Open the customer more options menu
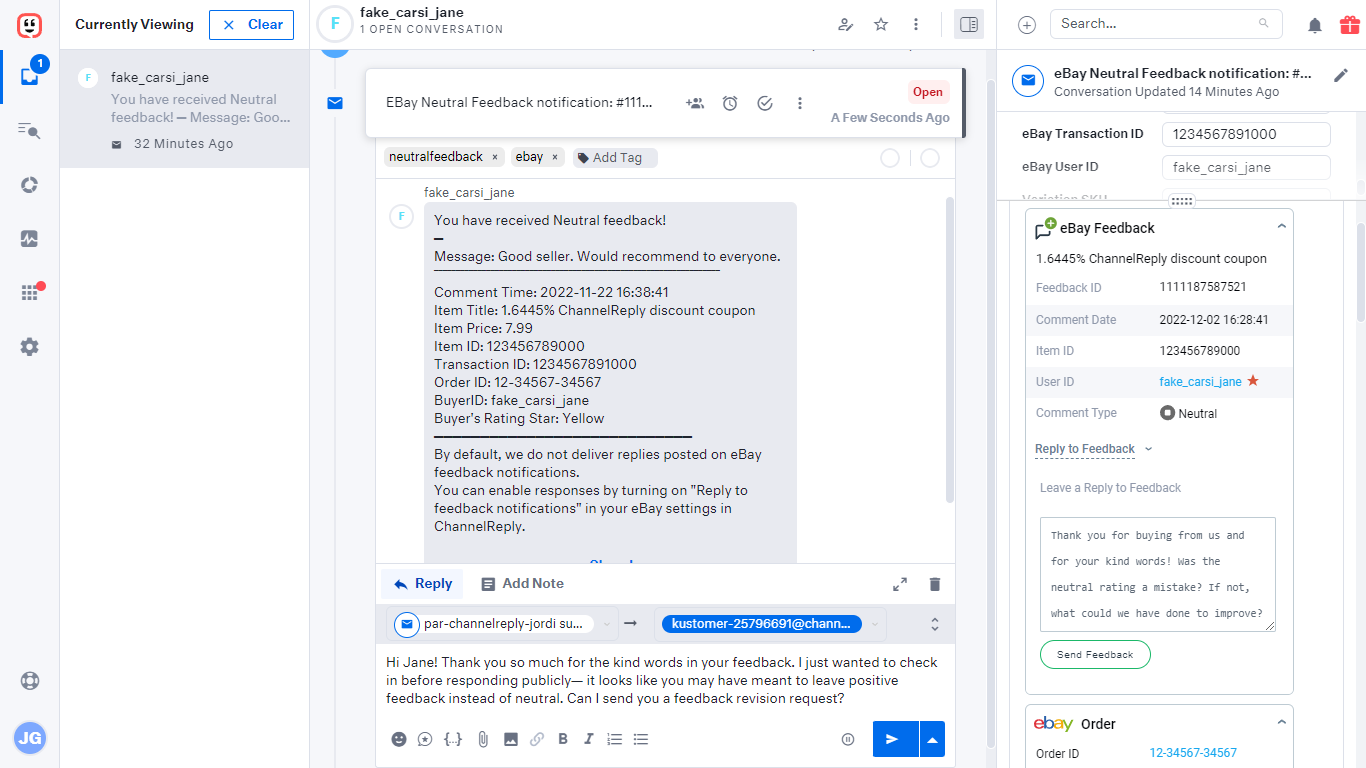Viewport: 1366px width, 768px height. (916, 24)
